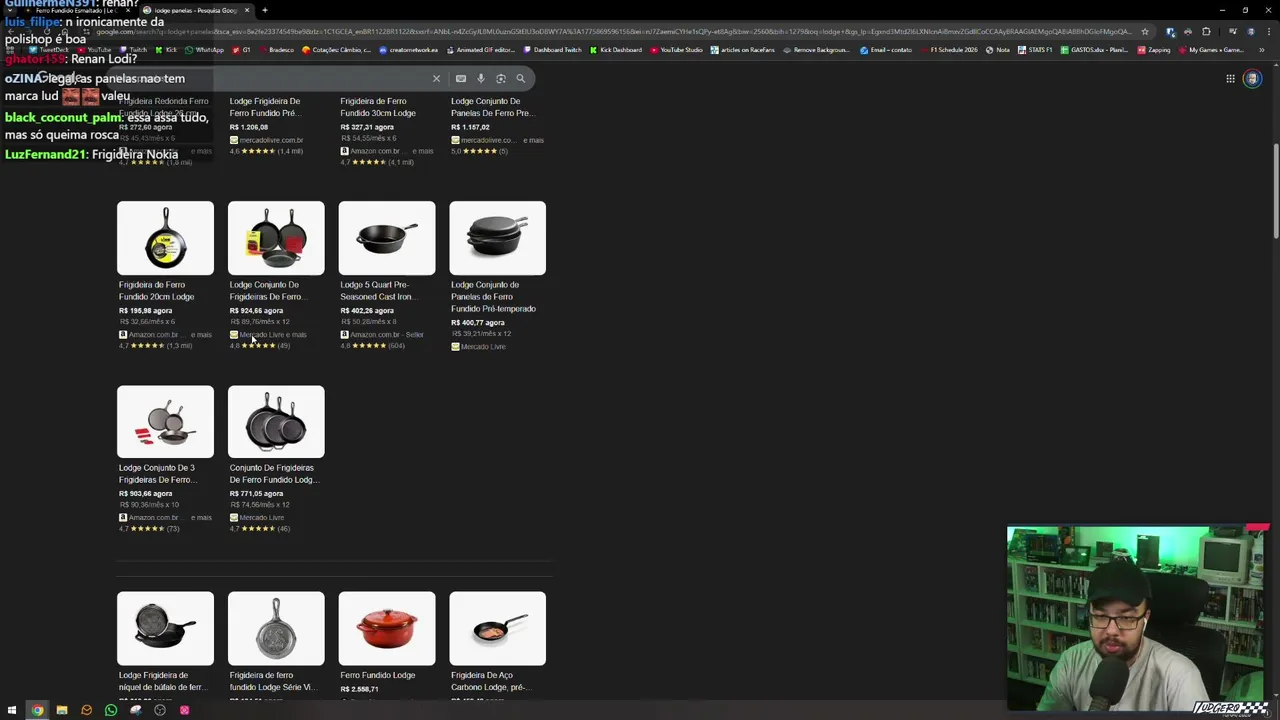
Task: Open 'Lodge Conjunto De Frigideiras De Ferro' image
Action: (x=276, y=238)
